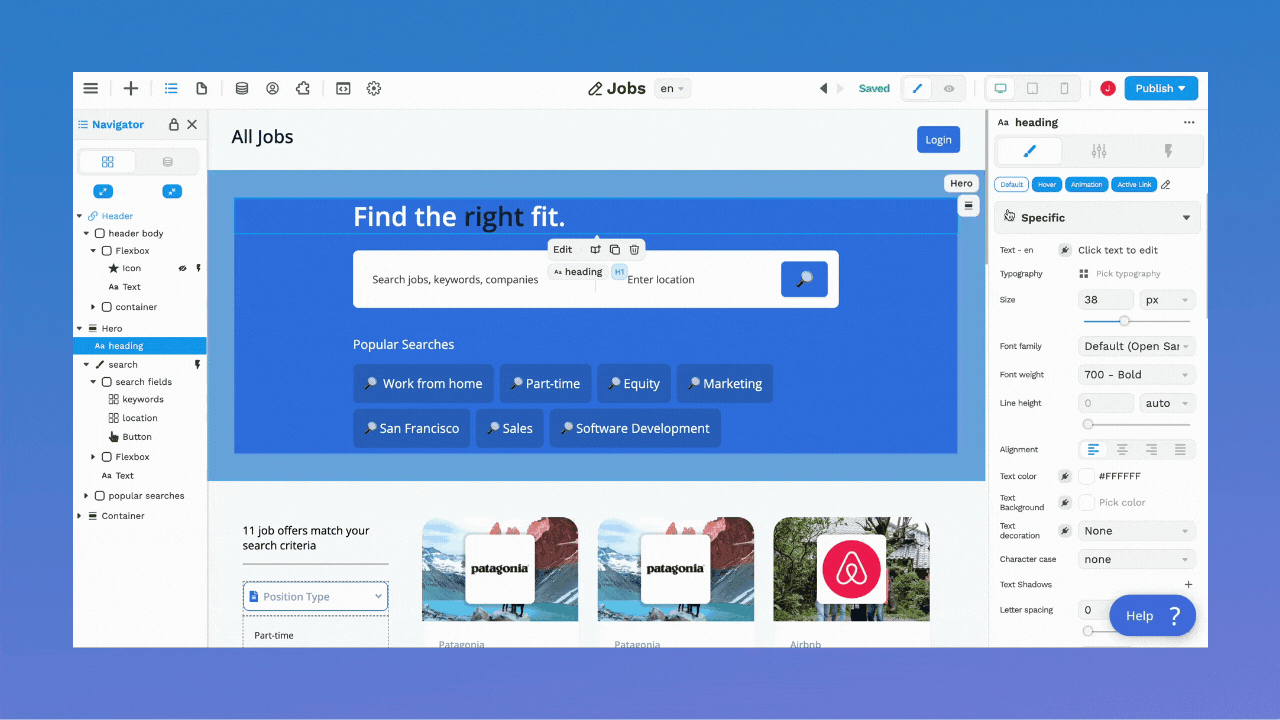Click the undo left arrow
The height and width of the screenshot is (720, 1280).
(824, 88)
